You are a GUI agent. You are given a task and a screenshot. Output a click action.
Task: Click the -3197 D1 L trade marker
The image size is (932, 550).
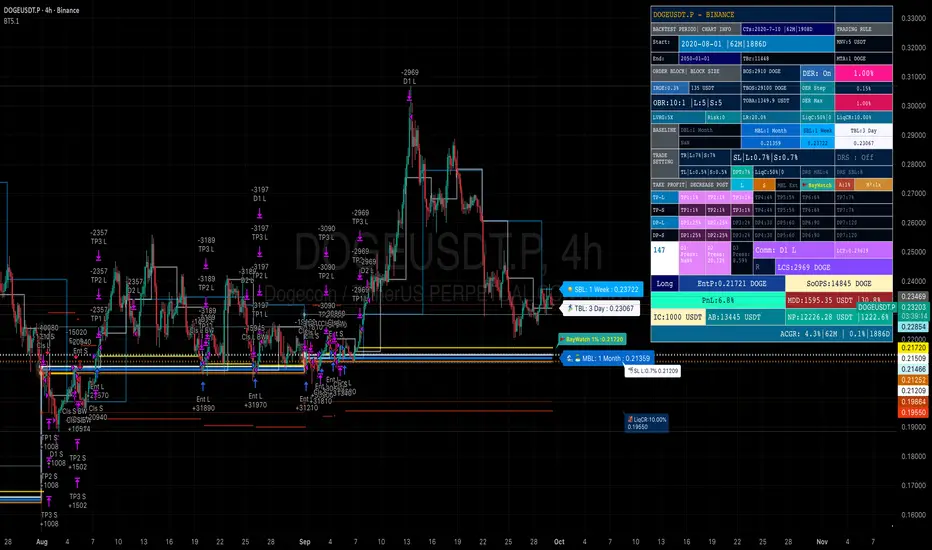pyautogui.click(x=260, y=194)
